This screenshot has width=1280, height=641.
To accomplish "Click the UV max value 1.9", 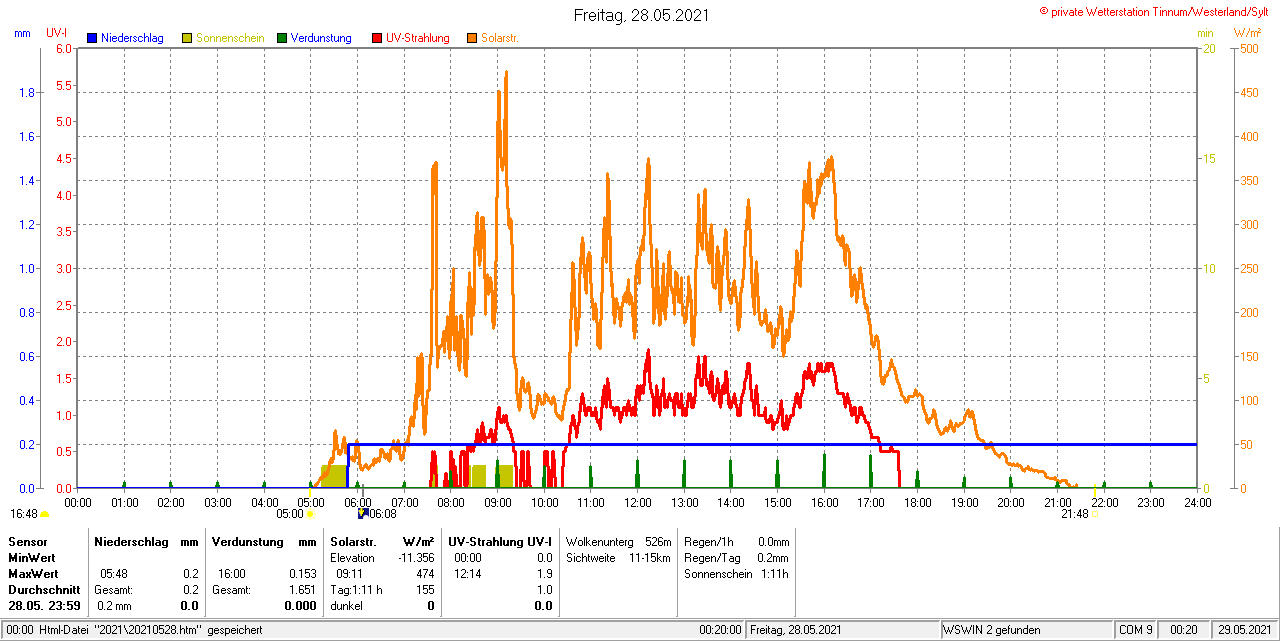I will point(544,573).
